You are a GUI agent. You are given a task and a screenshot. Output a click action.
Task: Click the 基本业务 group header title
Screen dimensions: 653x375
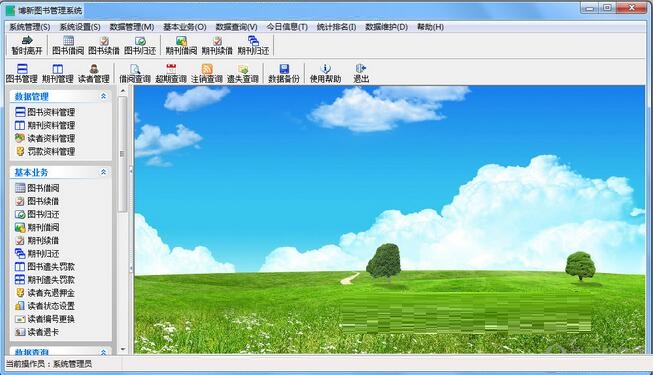[31, 172]
